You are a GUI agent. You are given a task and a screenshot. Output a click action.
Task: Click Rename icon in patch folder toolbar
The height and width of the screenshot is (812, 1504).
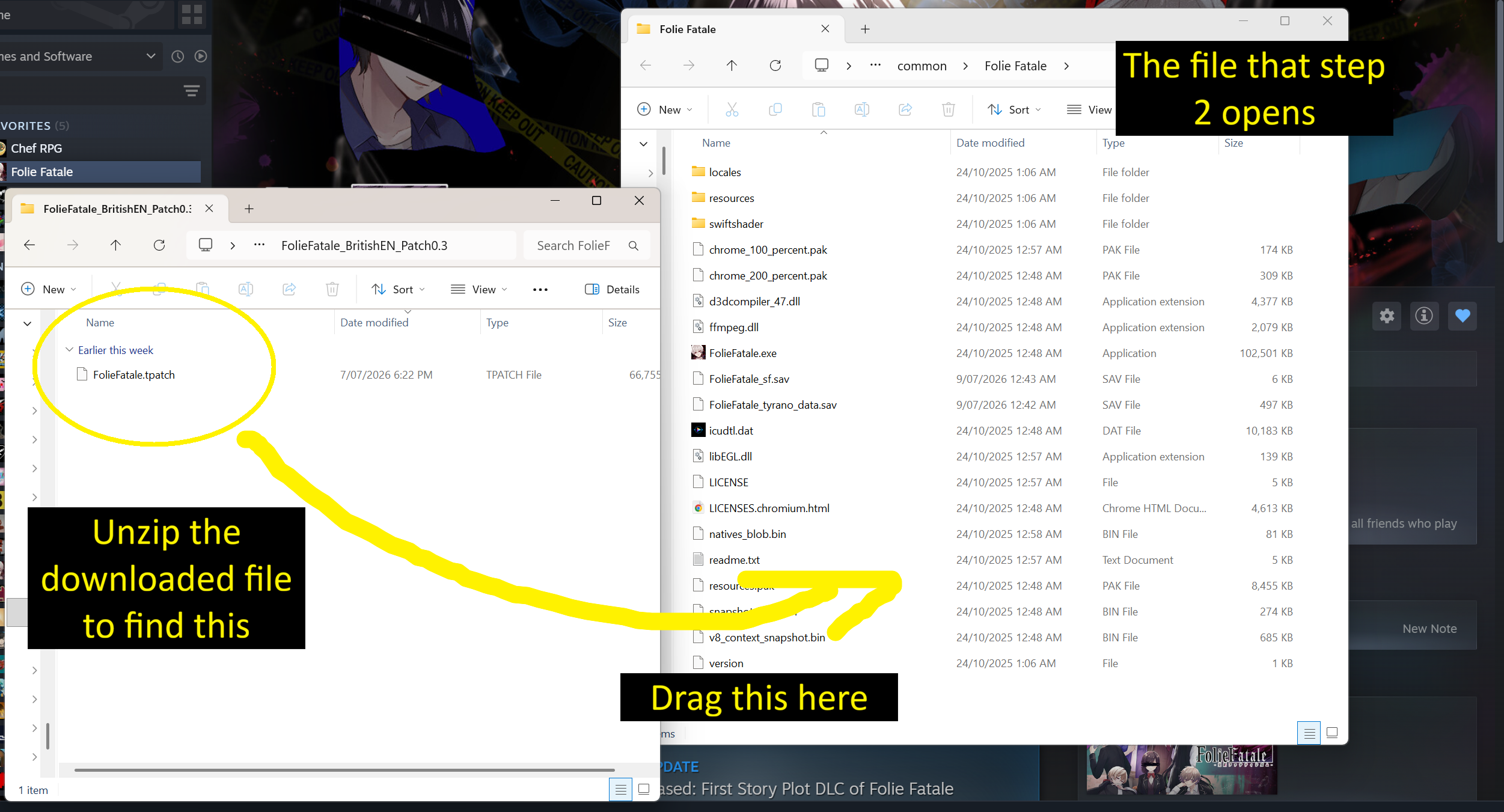pyautogui.click(x=246, y=290)
